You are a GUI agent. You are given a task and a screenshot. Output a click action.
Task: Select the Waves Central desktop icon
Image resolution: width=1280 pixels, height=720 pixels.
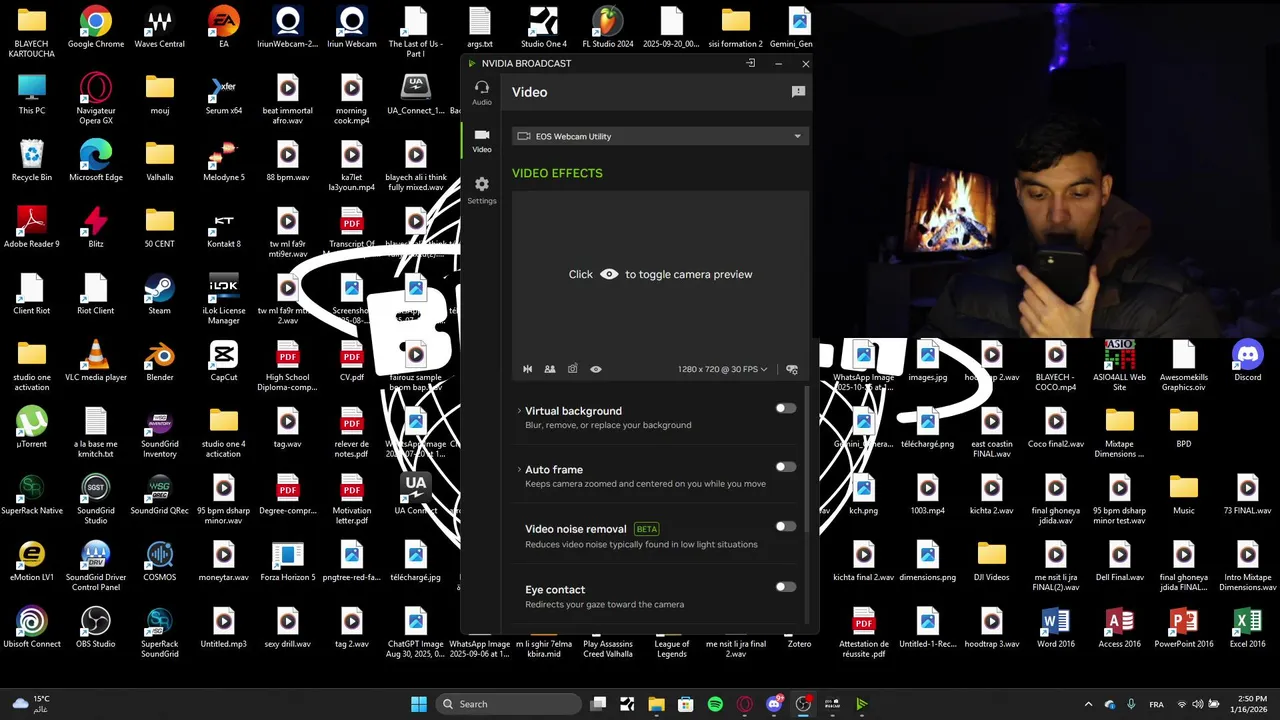160,28
